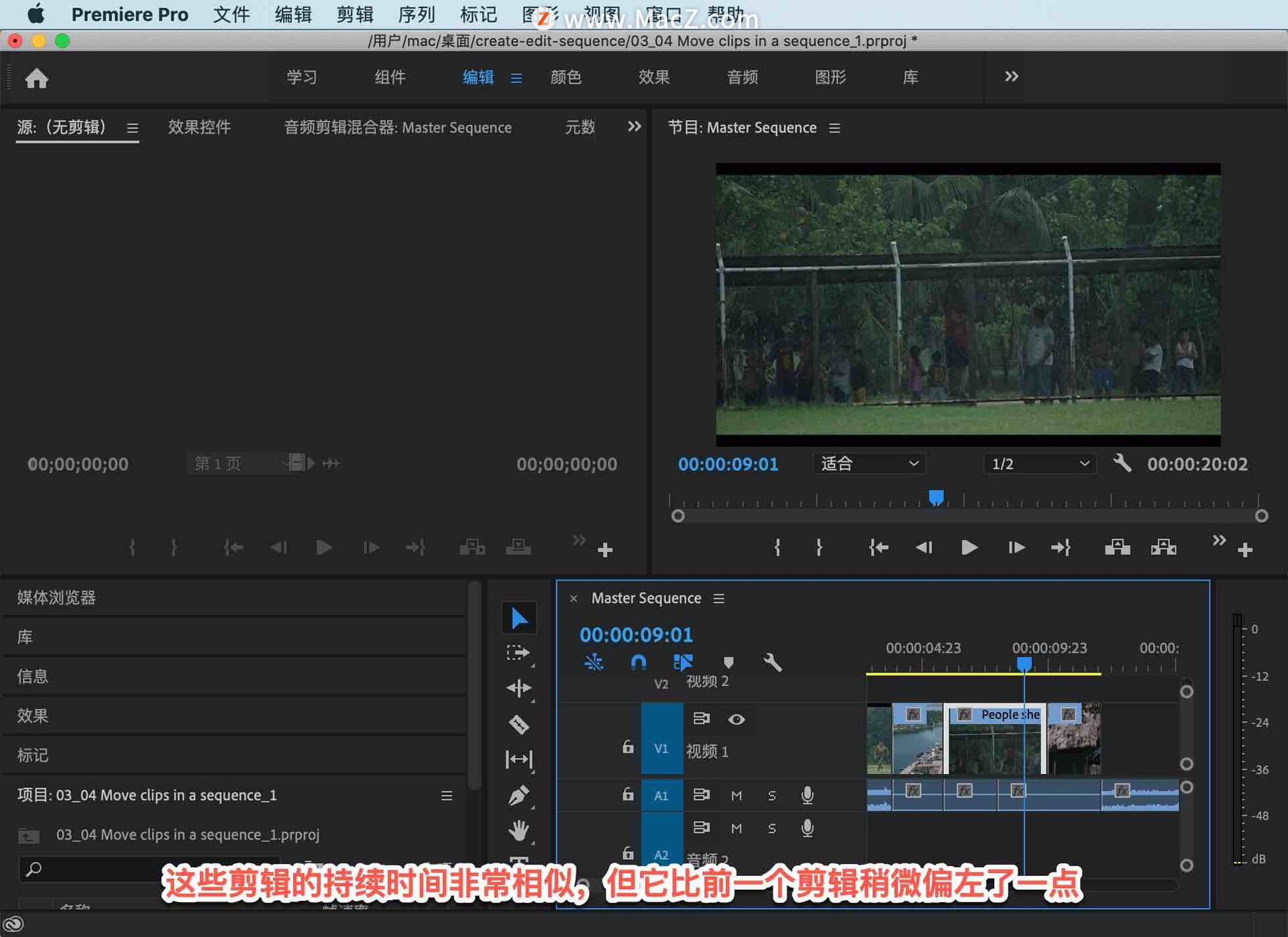Viewport: 1288px width, 937px height.
Task: Open the Source panel menu
Action: click(x=132, y=128)
